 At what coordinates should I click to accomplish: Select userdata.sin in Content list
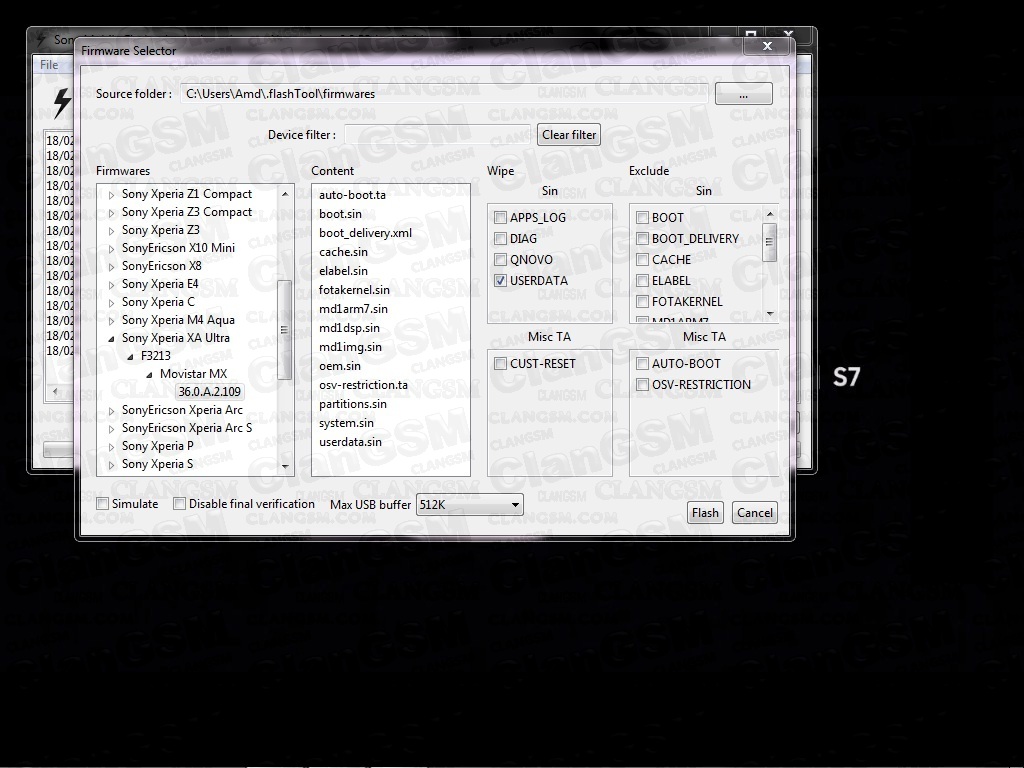pyautogui.click(x=350, y=441)
